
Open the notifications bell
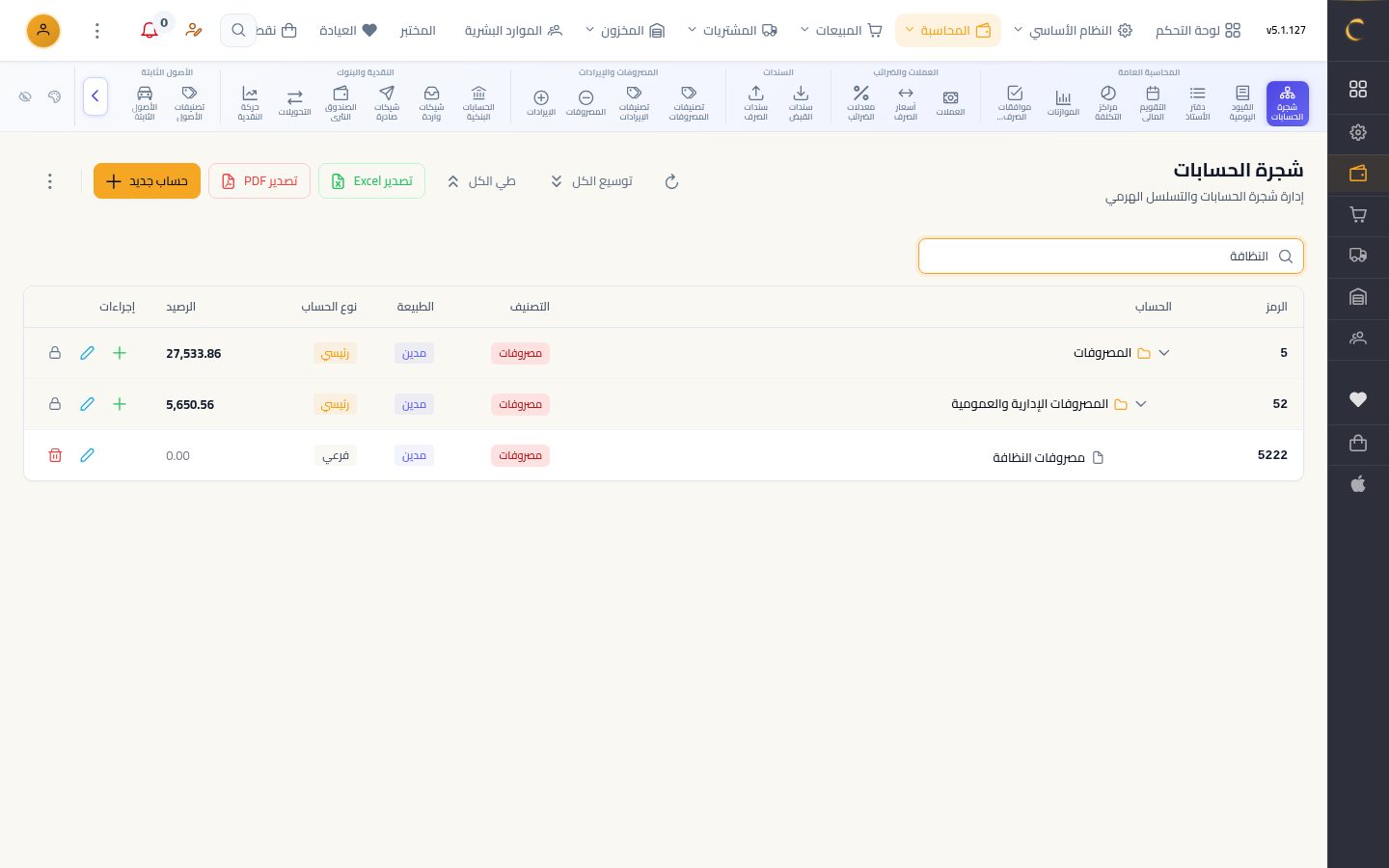(150, 31)
